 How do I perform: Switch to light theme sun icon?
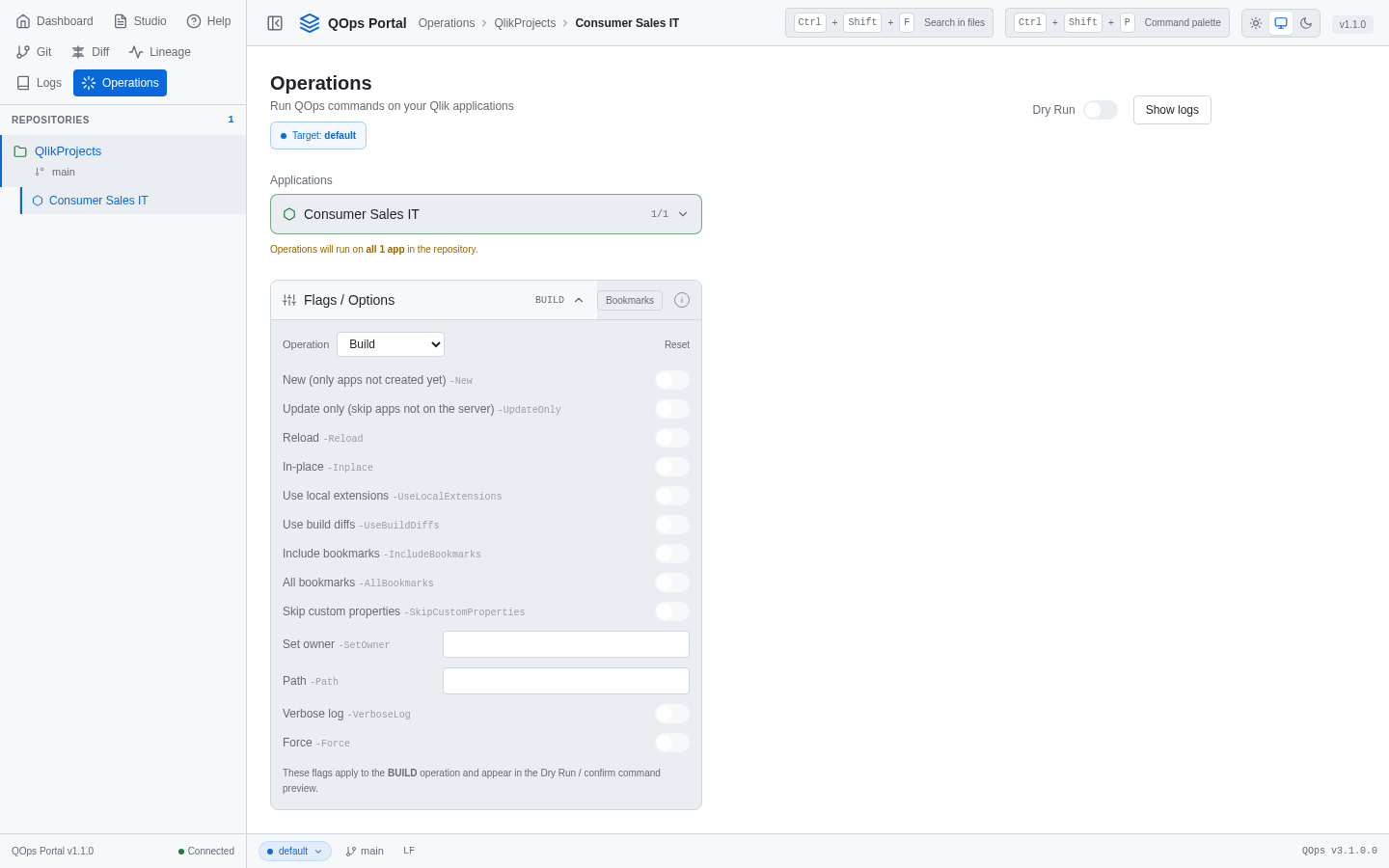pos(1256,23)
